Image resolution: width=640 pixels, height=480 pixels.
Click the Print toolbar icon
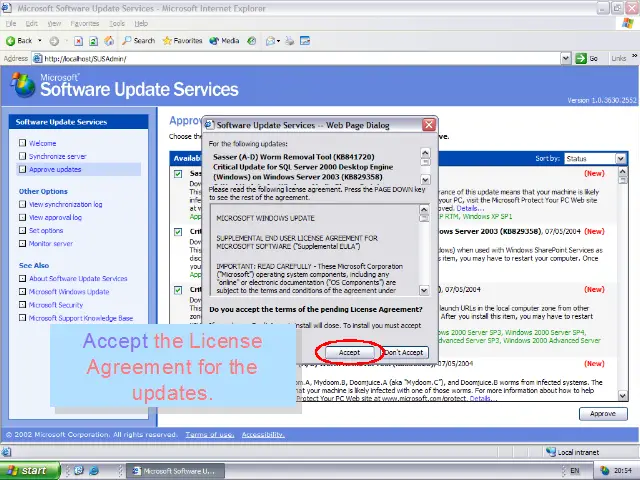coord(289,41)
